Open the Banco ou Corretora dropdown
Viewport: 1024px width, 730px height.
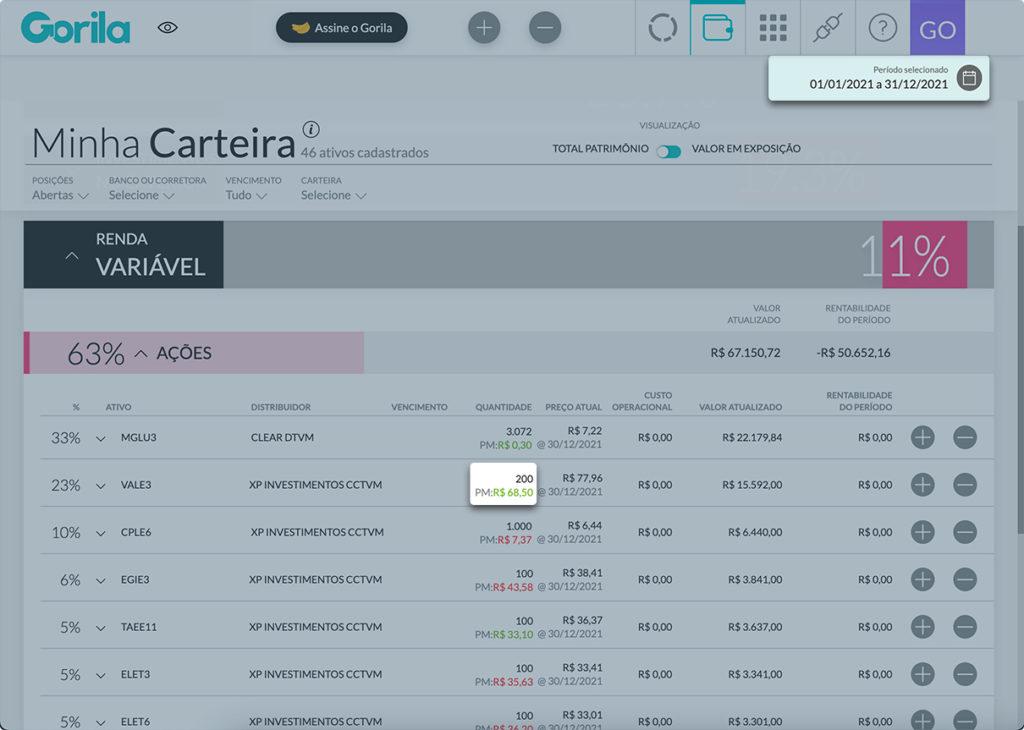(x=141, y=195)
